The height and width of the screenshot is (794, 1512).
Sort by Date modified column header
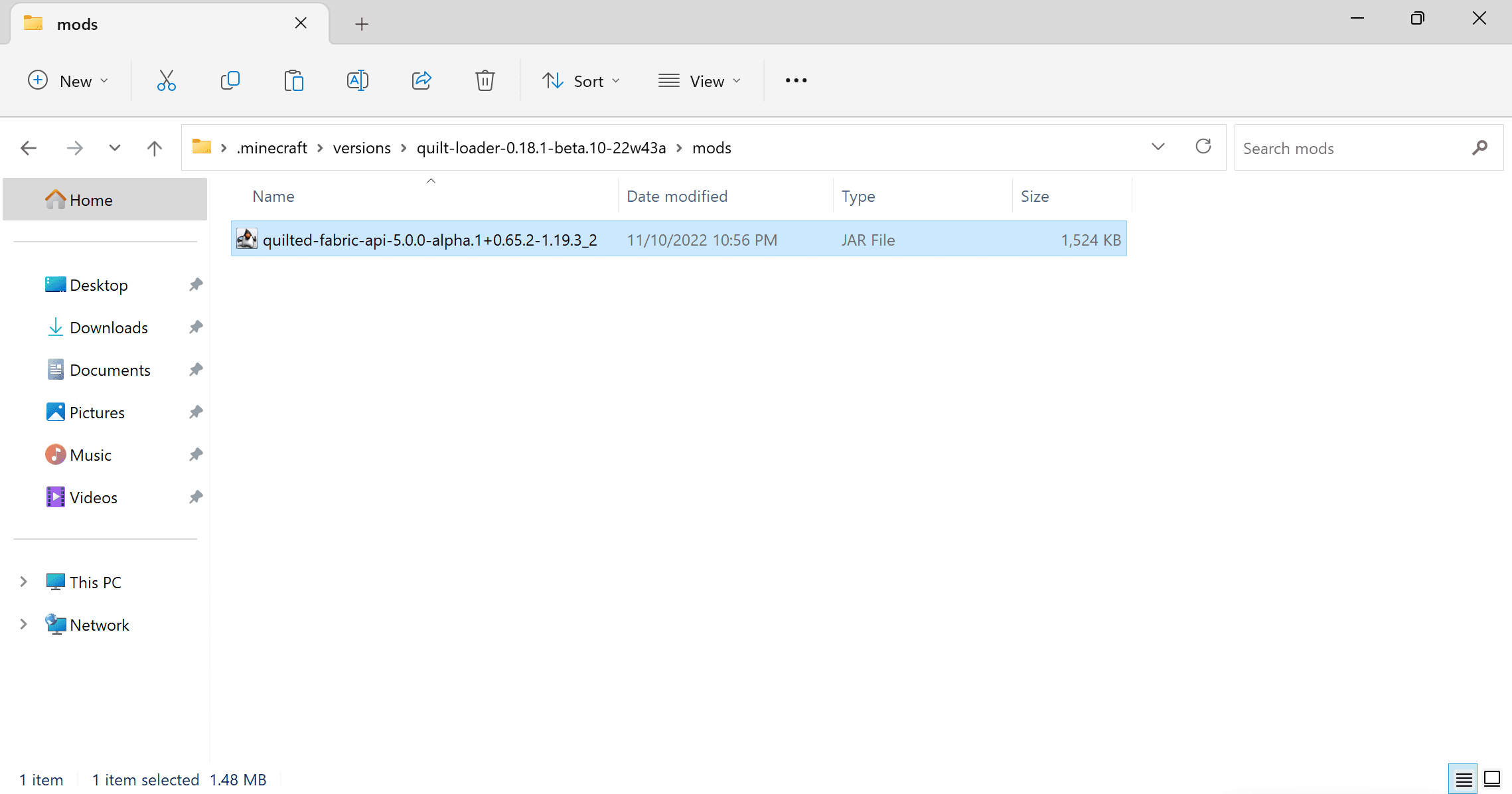[677, 197]
